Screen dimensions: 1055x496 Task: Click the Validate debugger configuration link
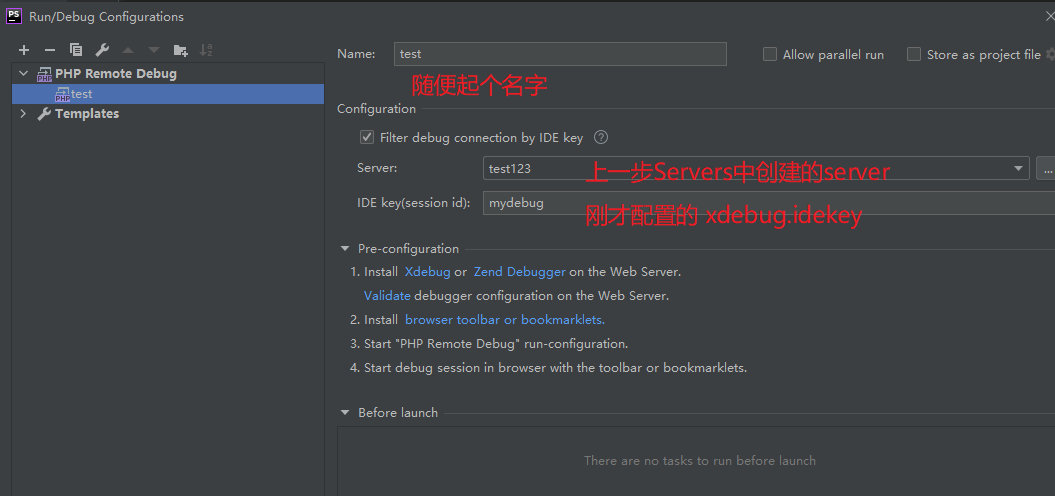coord(387,296)
